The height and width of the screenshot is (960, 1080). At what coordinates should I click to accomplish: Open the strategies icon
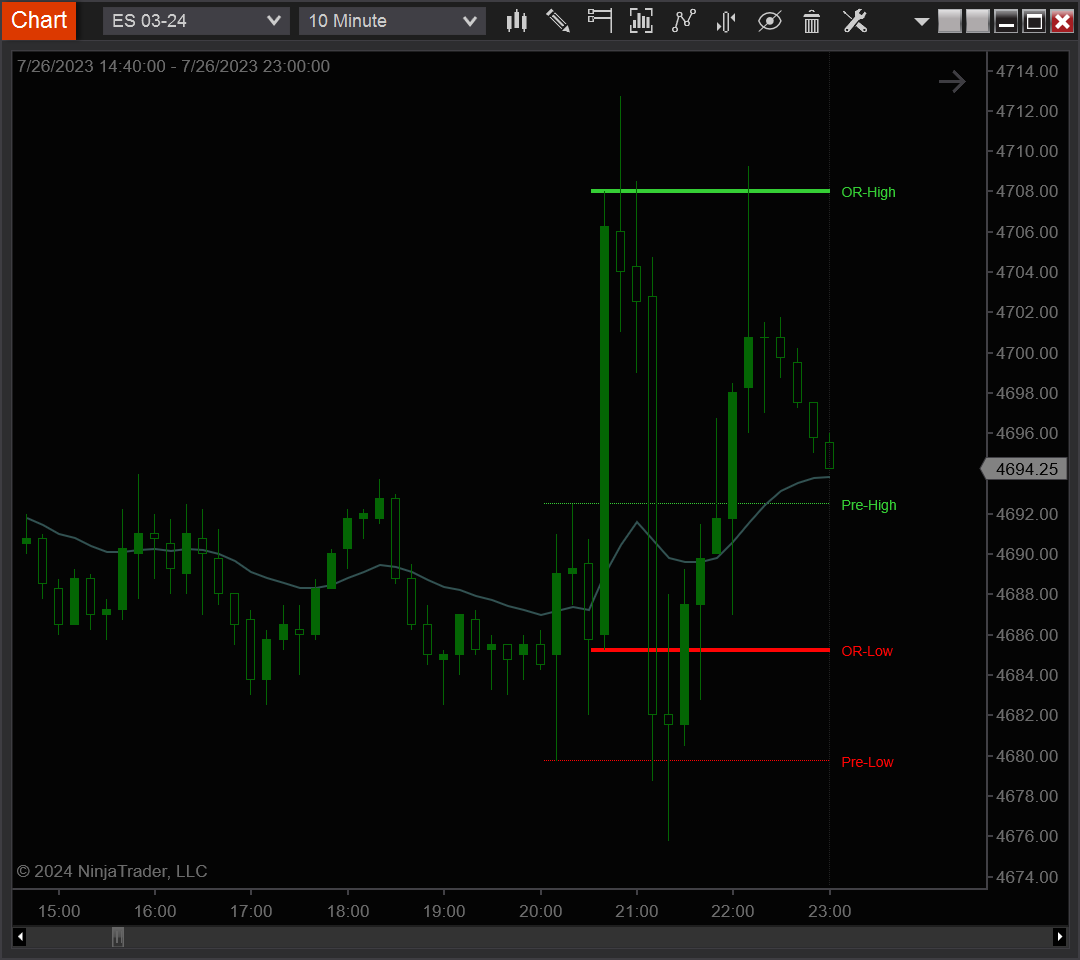point(726,21)
